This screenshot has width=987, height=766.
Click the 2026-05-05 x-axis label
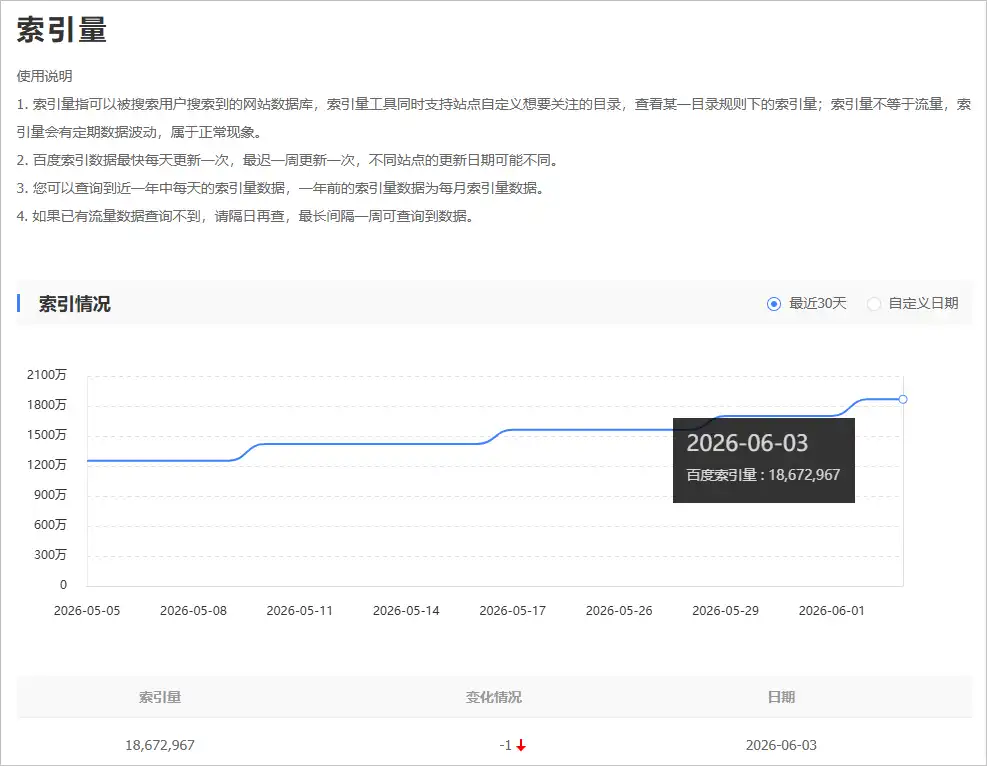tap(87, 611)
